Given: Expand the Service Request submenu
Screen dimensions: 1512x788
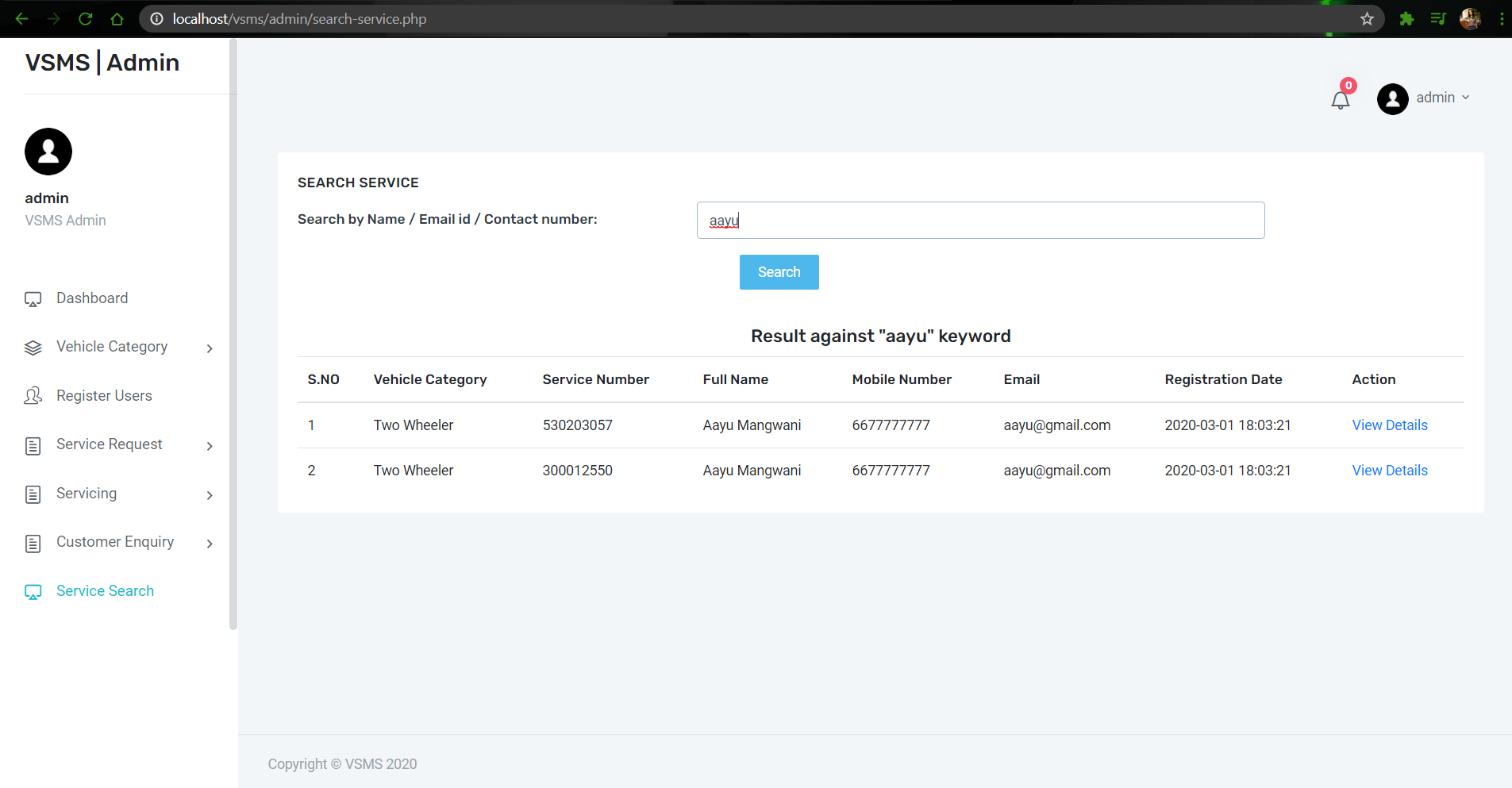Looking at the screenshot, I should coord(210,446).
